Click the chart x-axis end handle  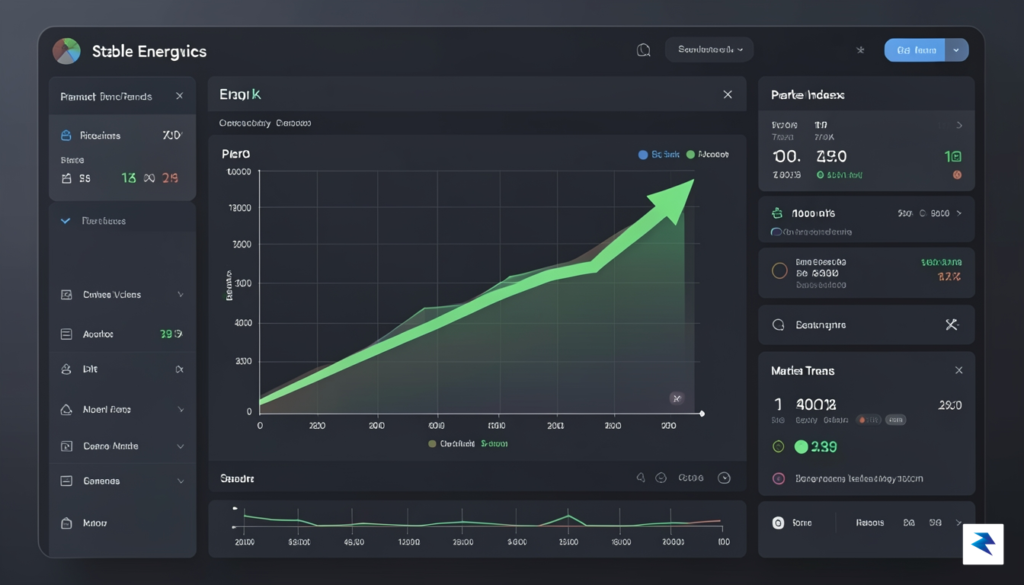click(x=702, y=413)
